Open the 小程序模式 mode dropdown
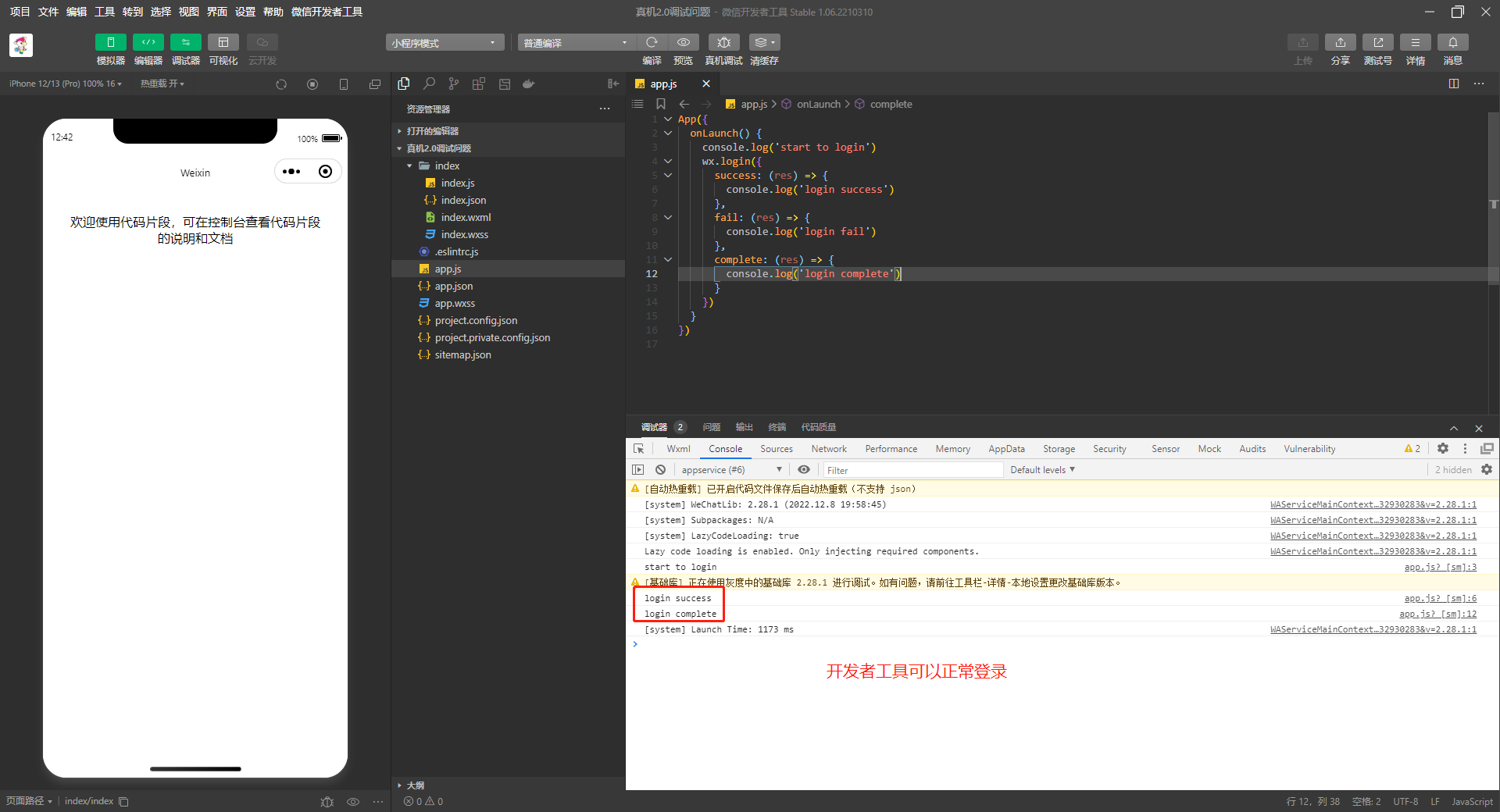The height and width of the screenshot is (812, 1500). 445,42
